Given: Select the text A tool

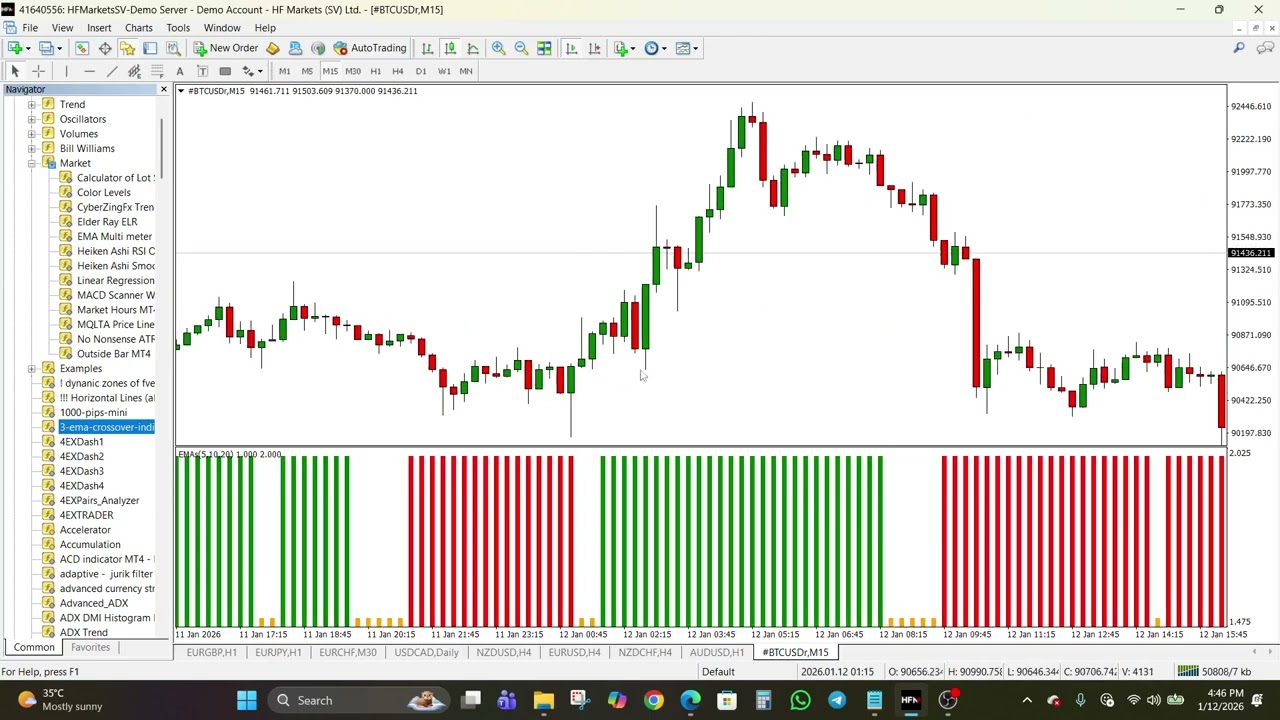Looking at the screenshot, I should click(180, 71).
